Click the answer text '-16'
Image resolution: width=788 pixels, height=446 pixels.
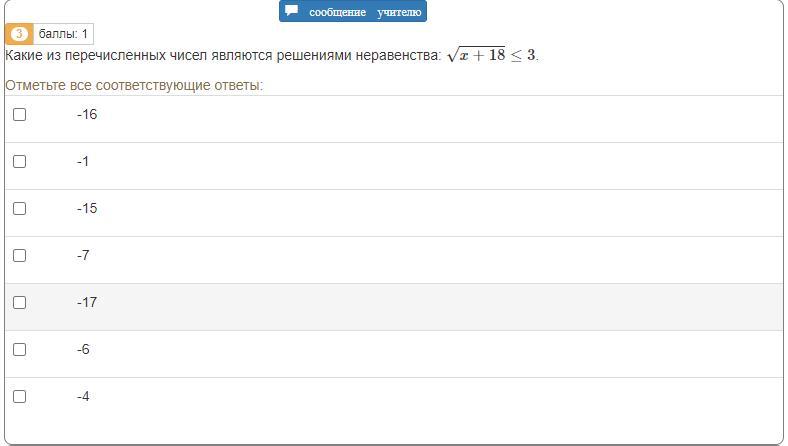pos(87,115)
